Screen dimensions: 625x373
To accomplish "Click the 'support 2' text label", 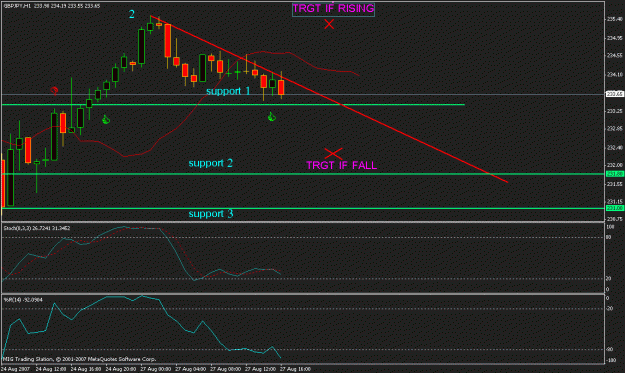I will coord(210,163).
